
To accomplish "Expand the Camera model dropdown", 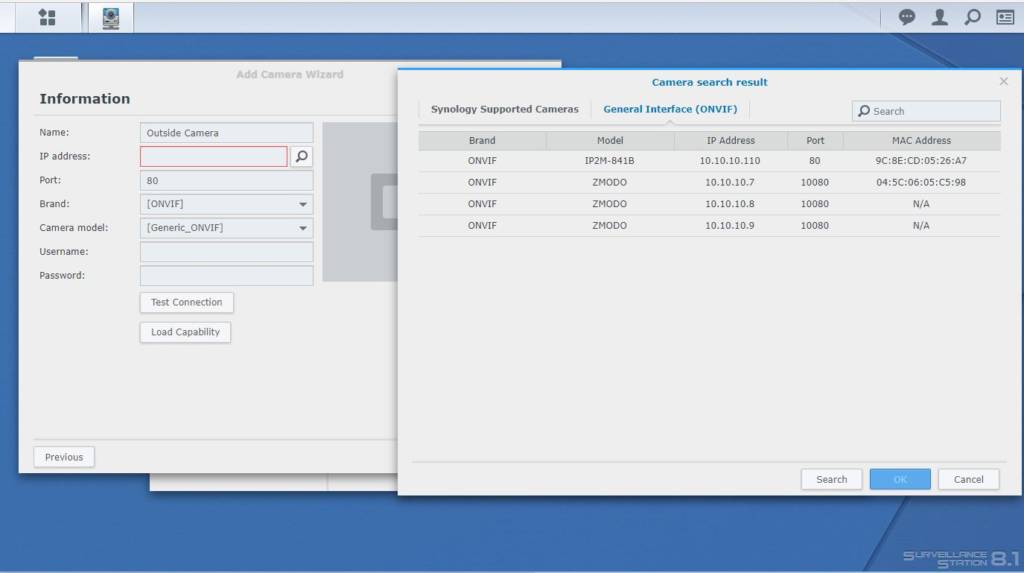I will (303, 228).
